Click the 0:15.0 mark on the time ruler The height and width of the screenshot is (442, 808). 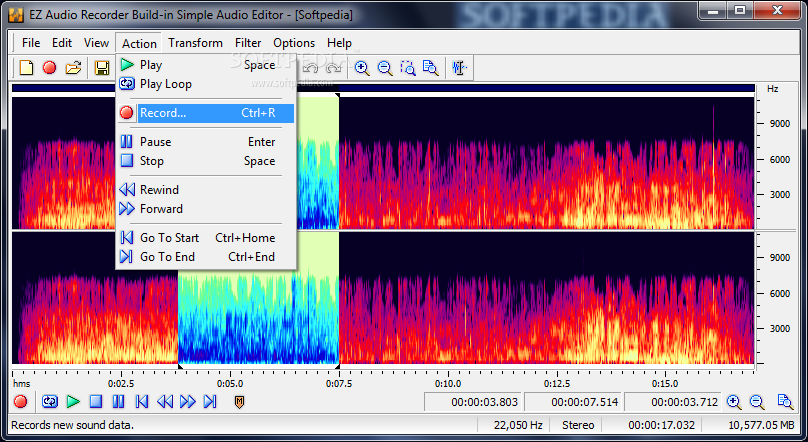(665, 384)
